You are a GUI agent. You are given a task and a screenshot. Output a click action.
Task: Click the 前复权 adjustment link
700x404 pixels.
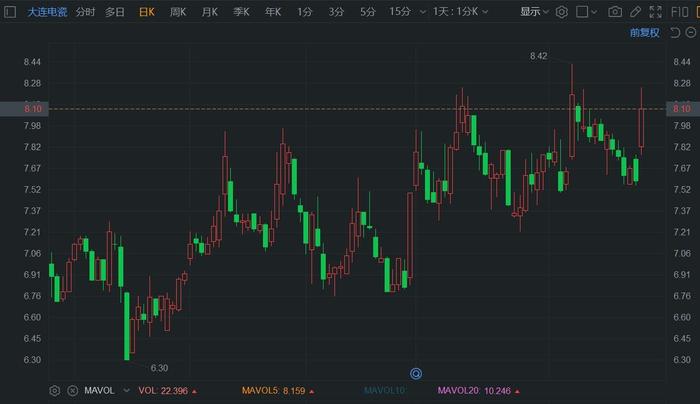coord(647,32)
